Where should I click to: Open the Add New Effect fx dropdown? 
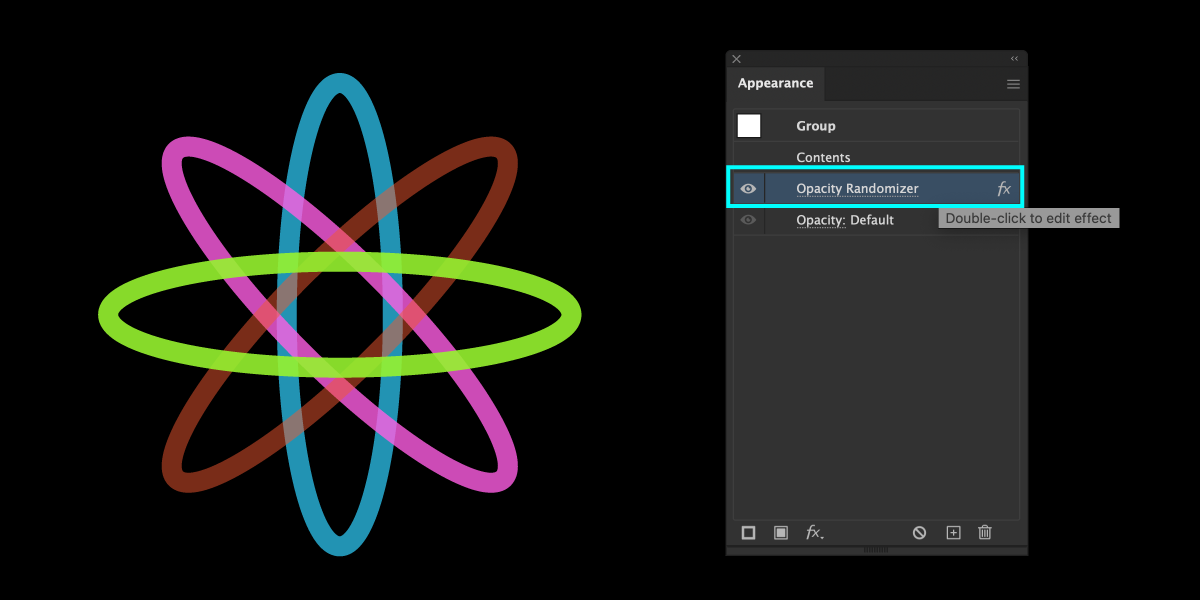point(815,533)
